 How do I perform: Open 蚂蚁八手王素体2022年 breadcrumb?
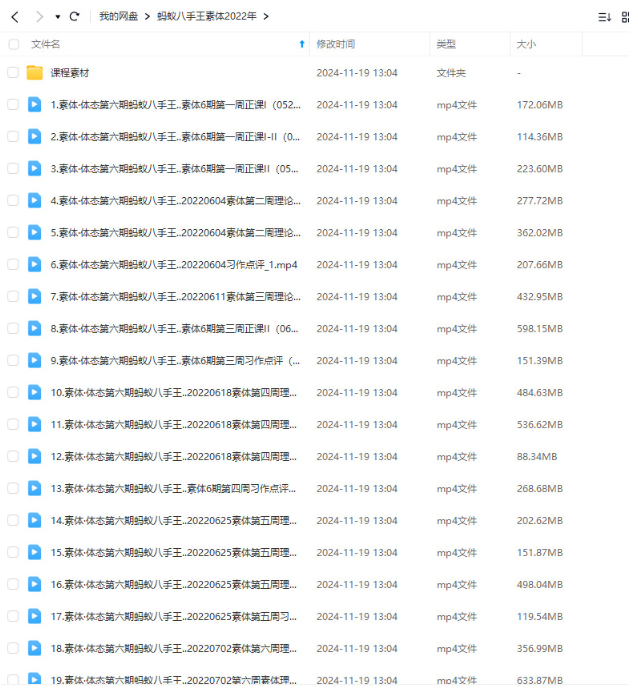click(x=207, y=16)
